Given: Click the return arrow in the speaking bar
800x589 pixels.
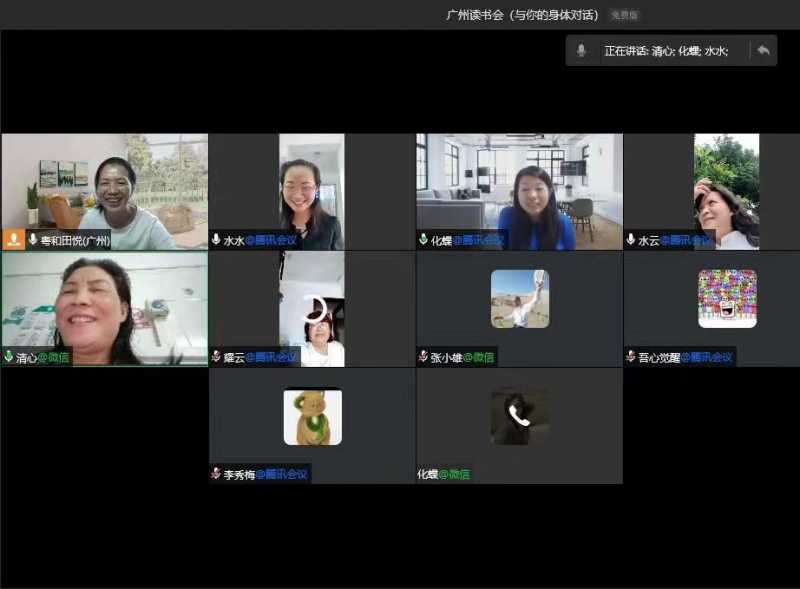Looking at the screenshot, I should pyautogui.click(x=763, y=50).
